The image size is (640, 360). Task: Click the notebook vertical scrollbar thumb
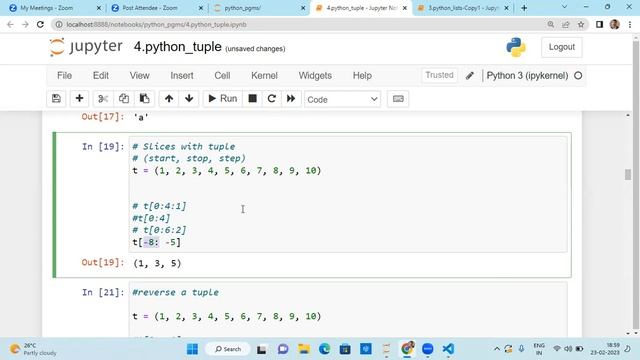[x=628, y=174]
